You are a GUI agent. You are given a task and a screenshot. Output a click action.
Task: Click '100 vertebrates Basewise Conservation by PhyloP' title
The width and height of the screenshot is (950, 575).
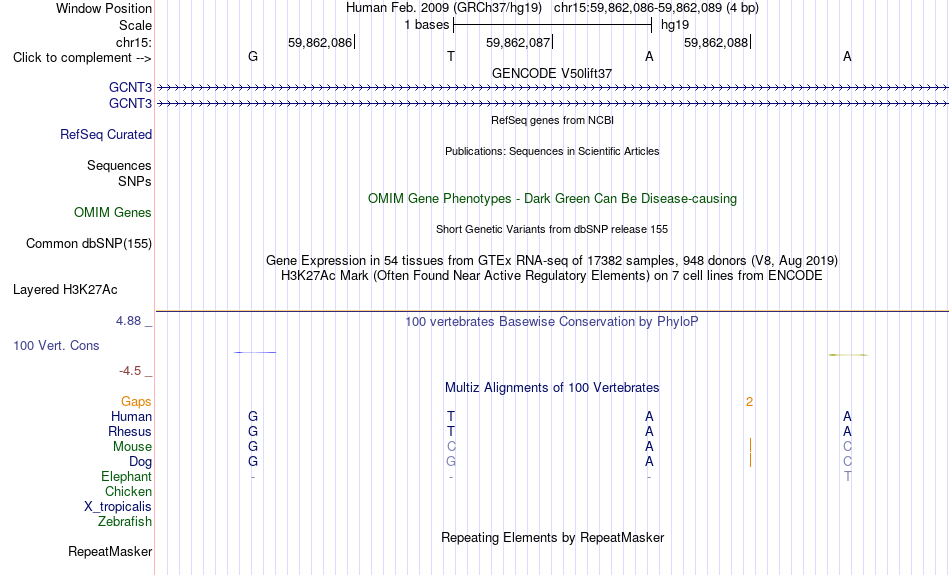click(x=552, y=322)
